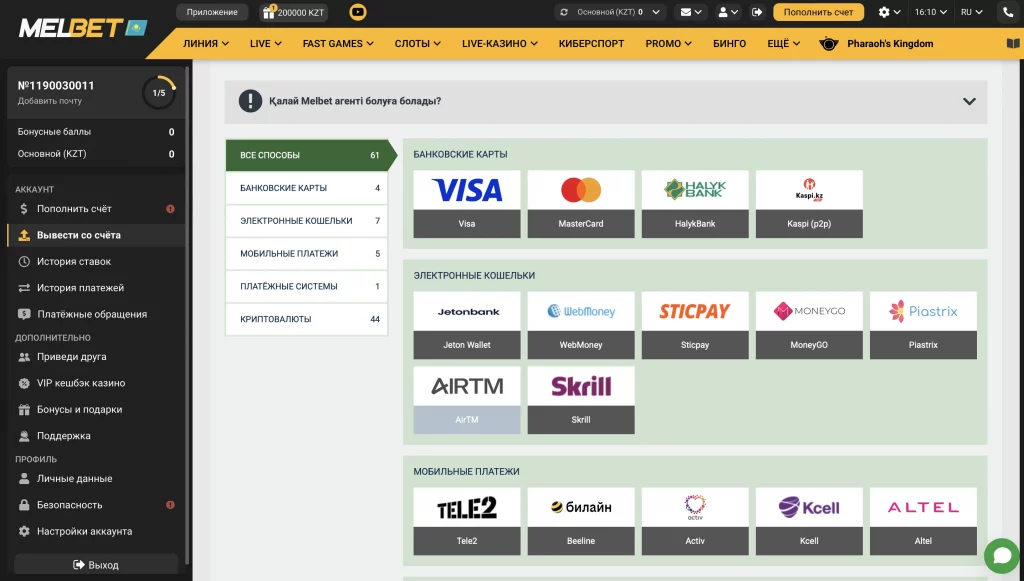Open История ставок in sidebar
This screenshot has height=581, width=1024.
[x=96, y=261]
